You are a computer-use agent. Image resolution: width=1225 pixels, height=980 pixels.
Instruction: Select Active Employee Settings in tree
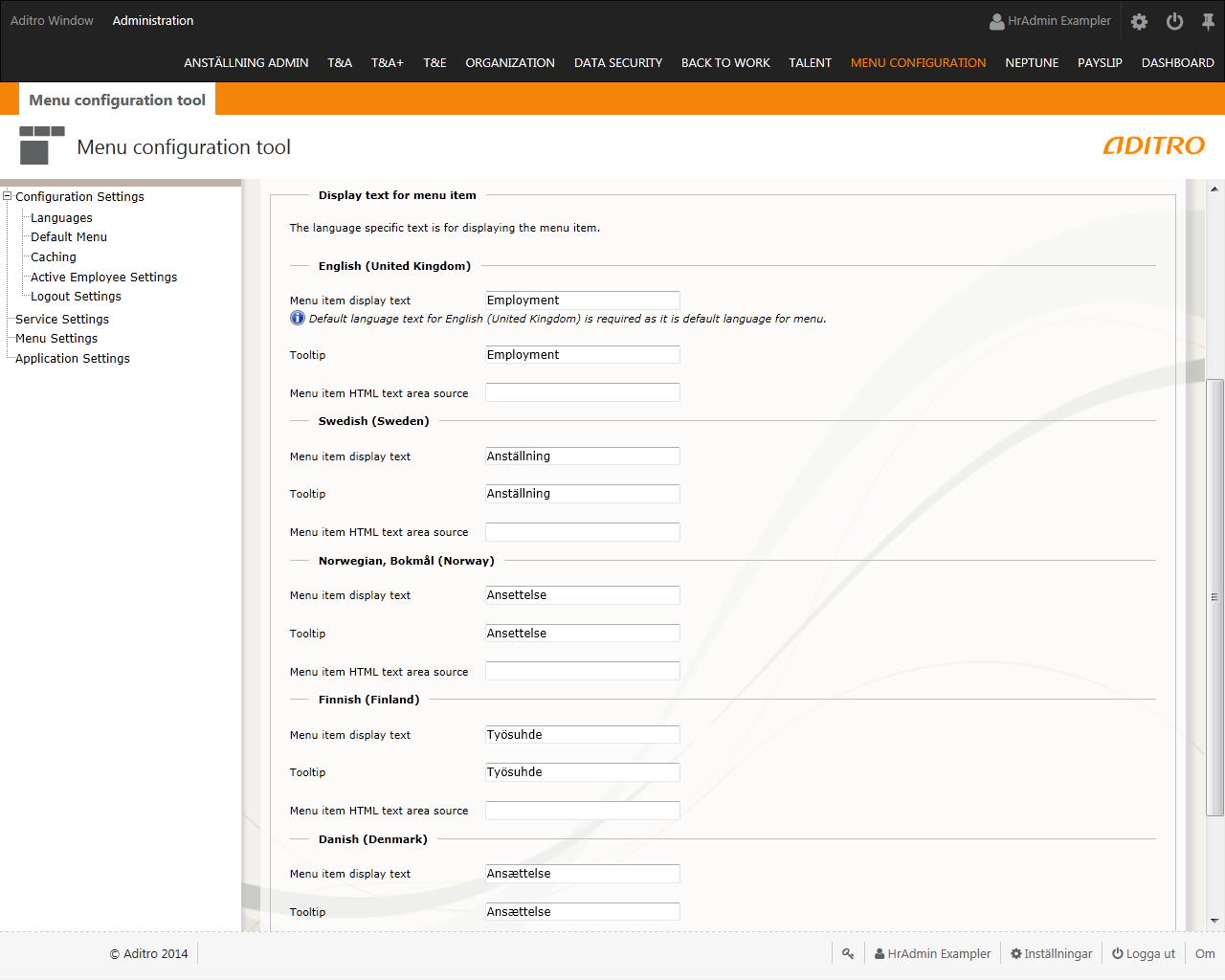coord(103,278)
